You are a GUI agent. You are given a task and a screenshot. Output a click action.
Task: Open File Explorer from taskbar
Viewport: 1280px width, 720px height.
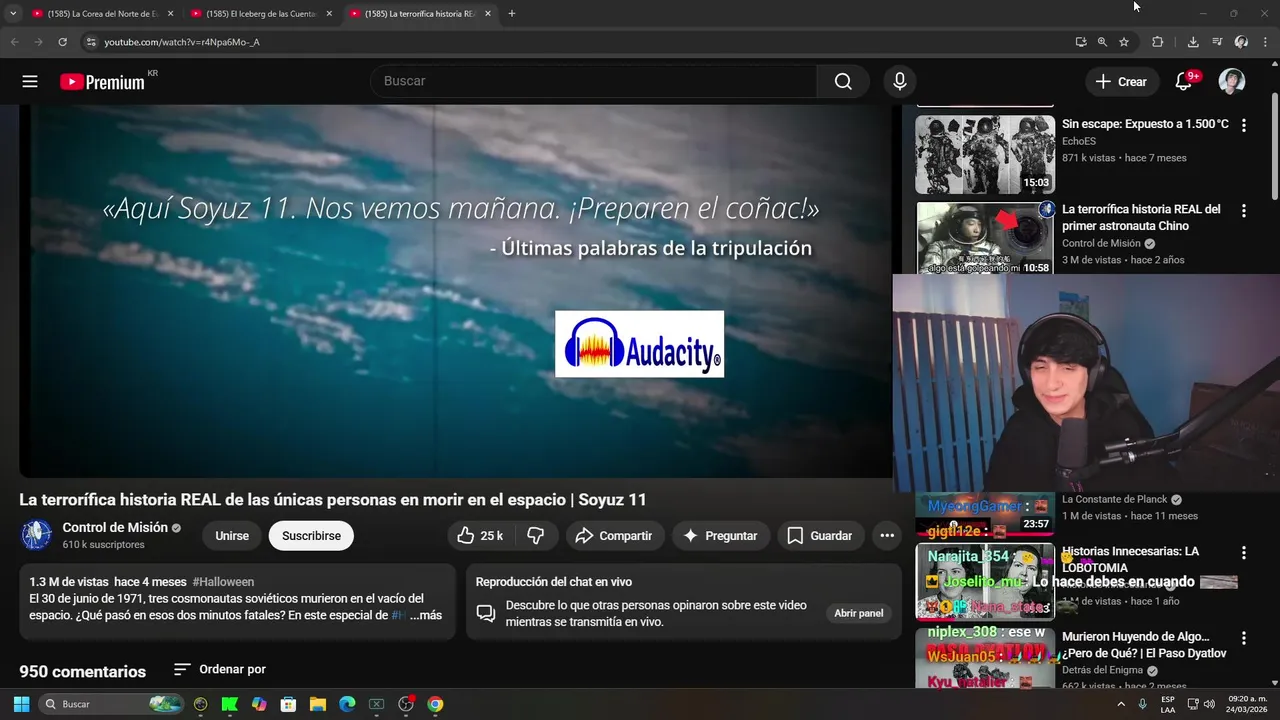click(x=318, y=704)
